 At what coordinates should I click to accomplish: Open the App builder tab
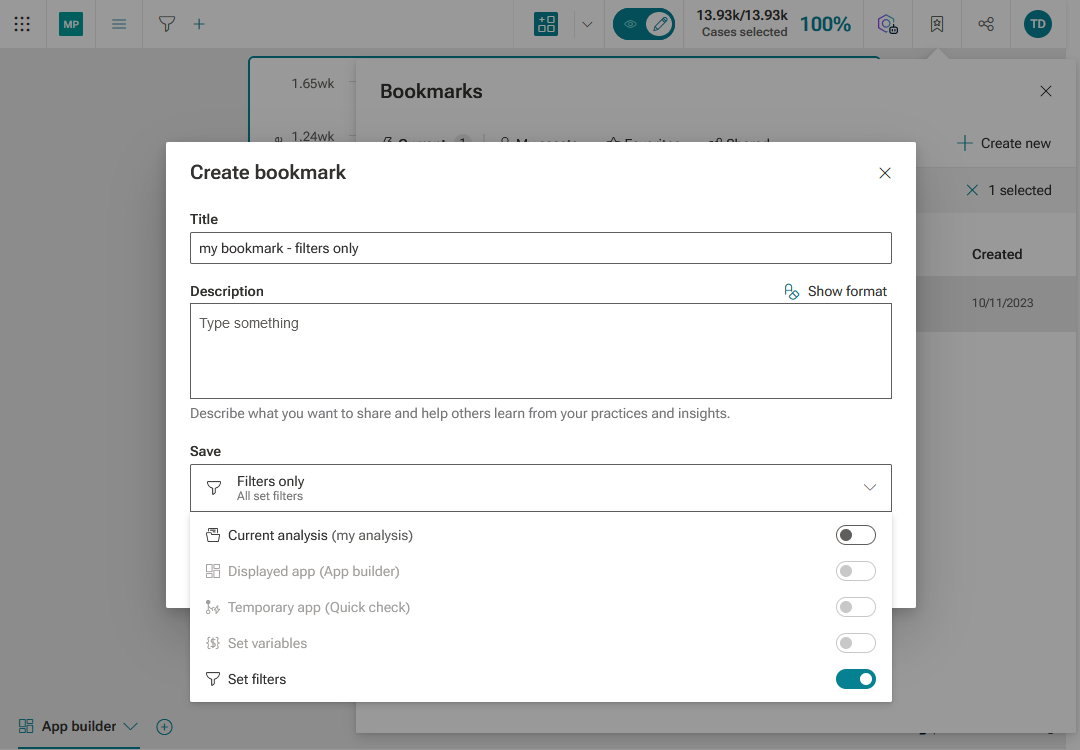coord(79,727)
